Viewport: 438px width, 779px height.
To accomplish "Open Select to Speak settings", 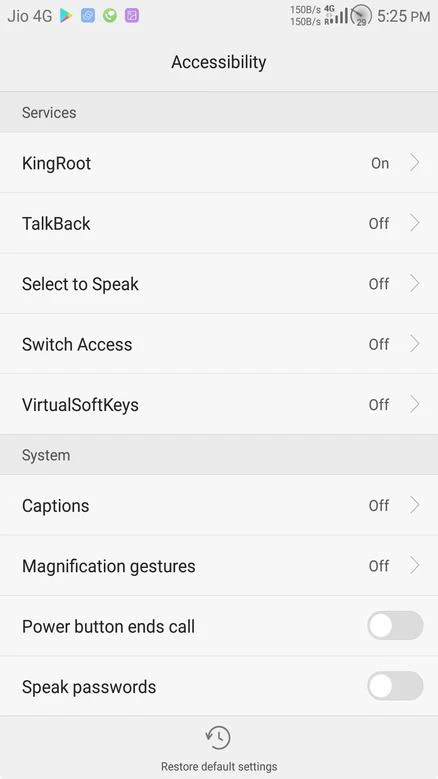I will point(219,284).
